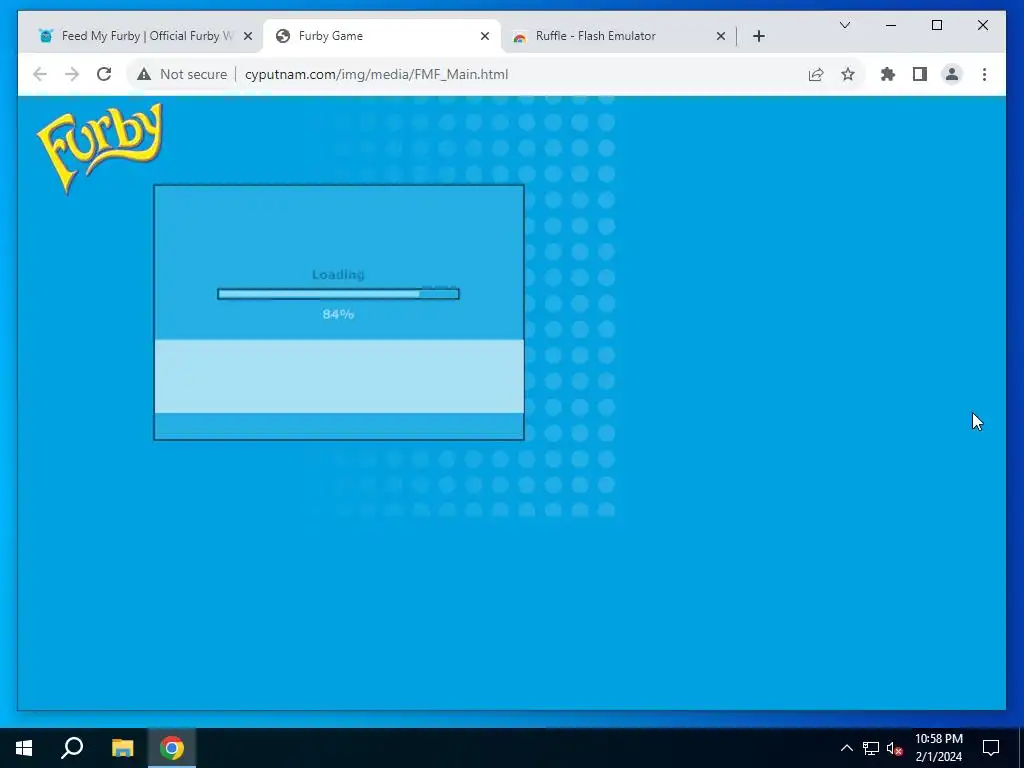The image size is (1024, 768).
Task: Switch to Feed My Furby tab
Action: [146, 36]
